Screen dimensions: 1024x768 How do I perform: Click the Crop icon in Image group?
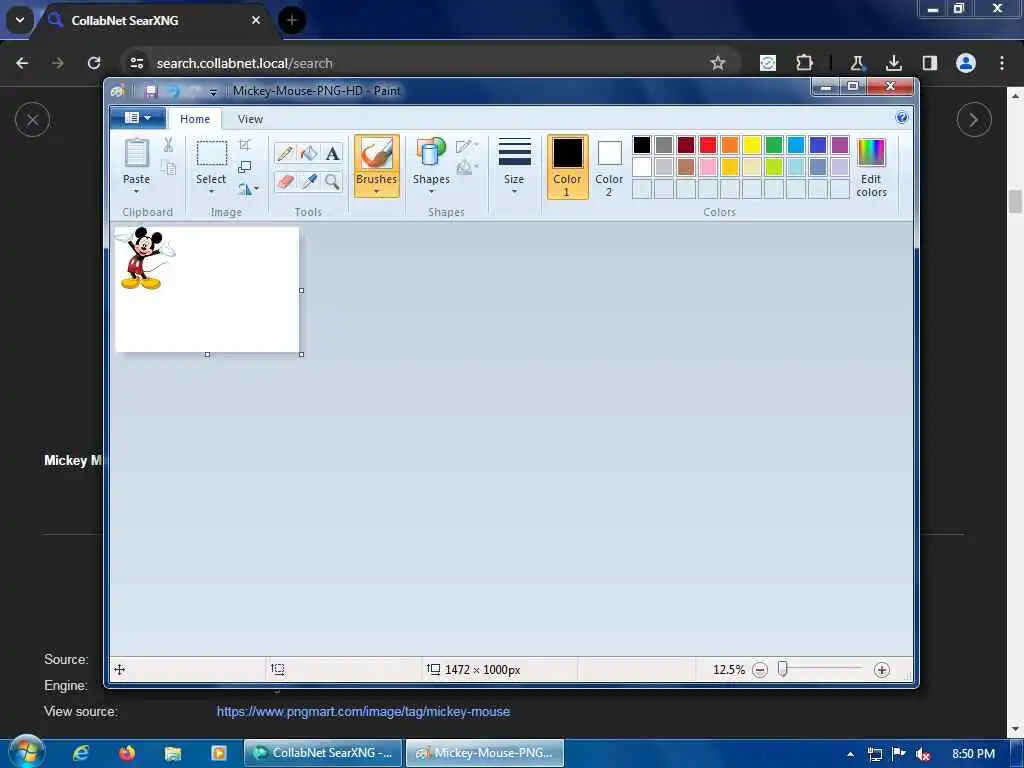[x=245, y=145]
